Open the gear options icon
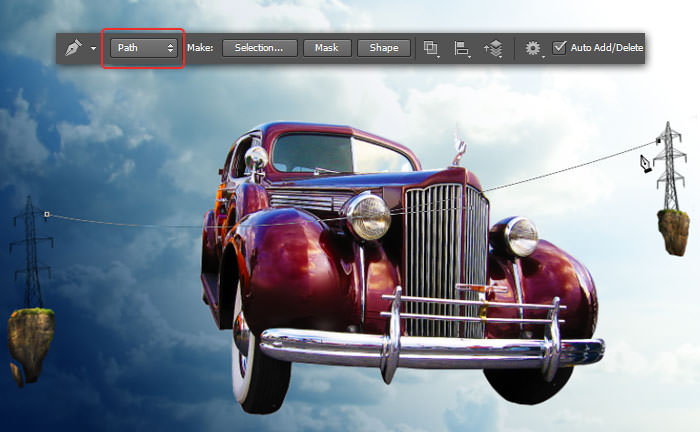700x432 pixels. point(533,48)
